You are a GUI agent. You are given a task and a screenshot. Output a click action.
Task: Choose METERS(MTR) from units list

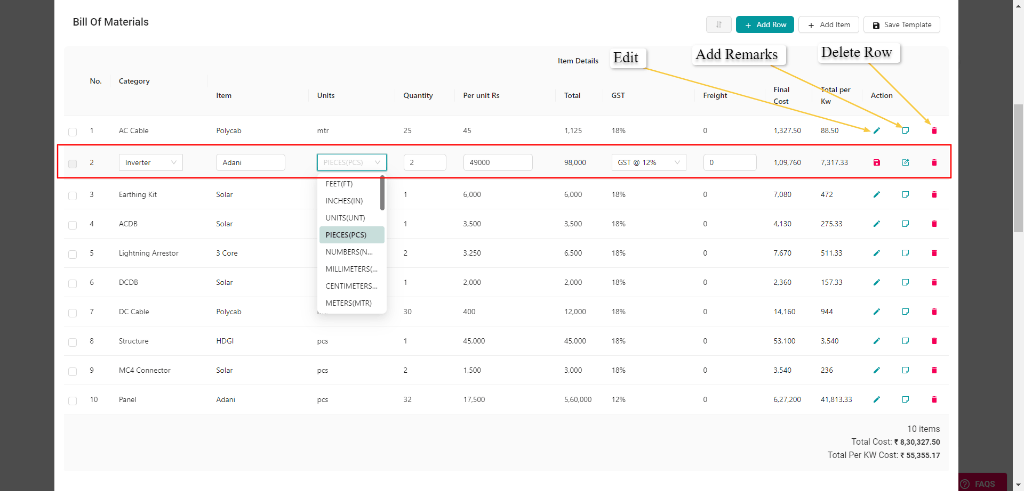tap(347, 303)
